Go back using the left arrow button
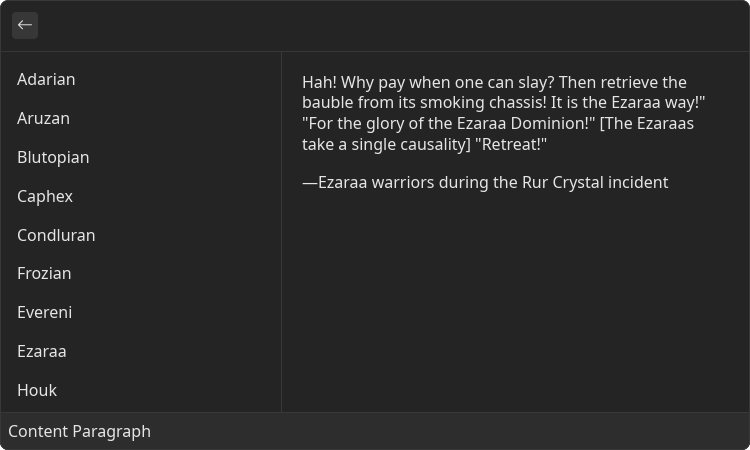This screenshot has height=450, width=750. [x=25, y=25]
